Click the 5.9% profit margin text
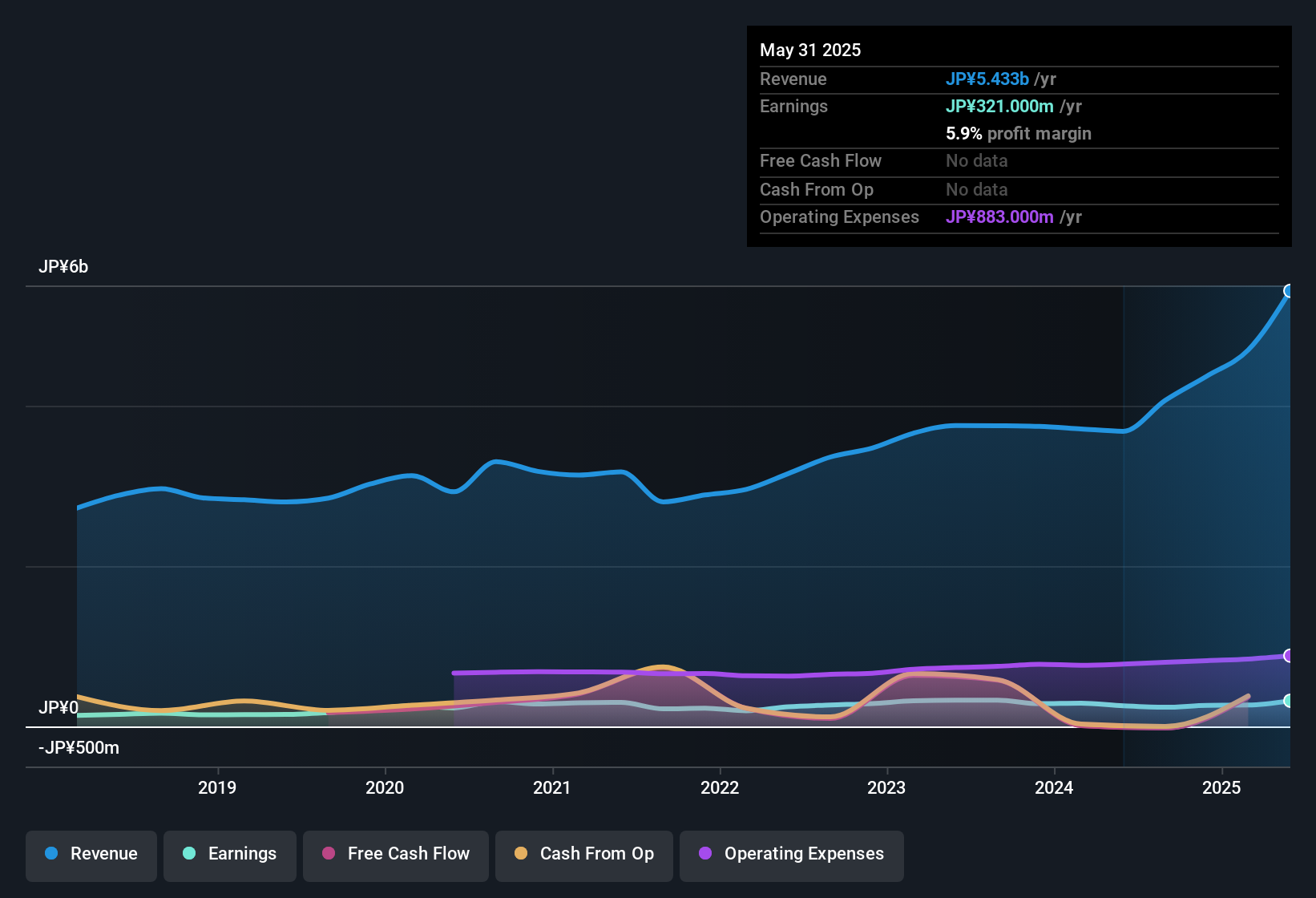The height and width of the screenshot is (898, 1316). point(1019,134)
